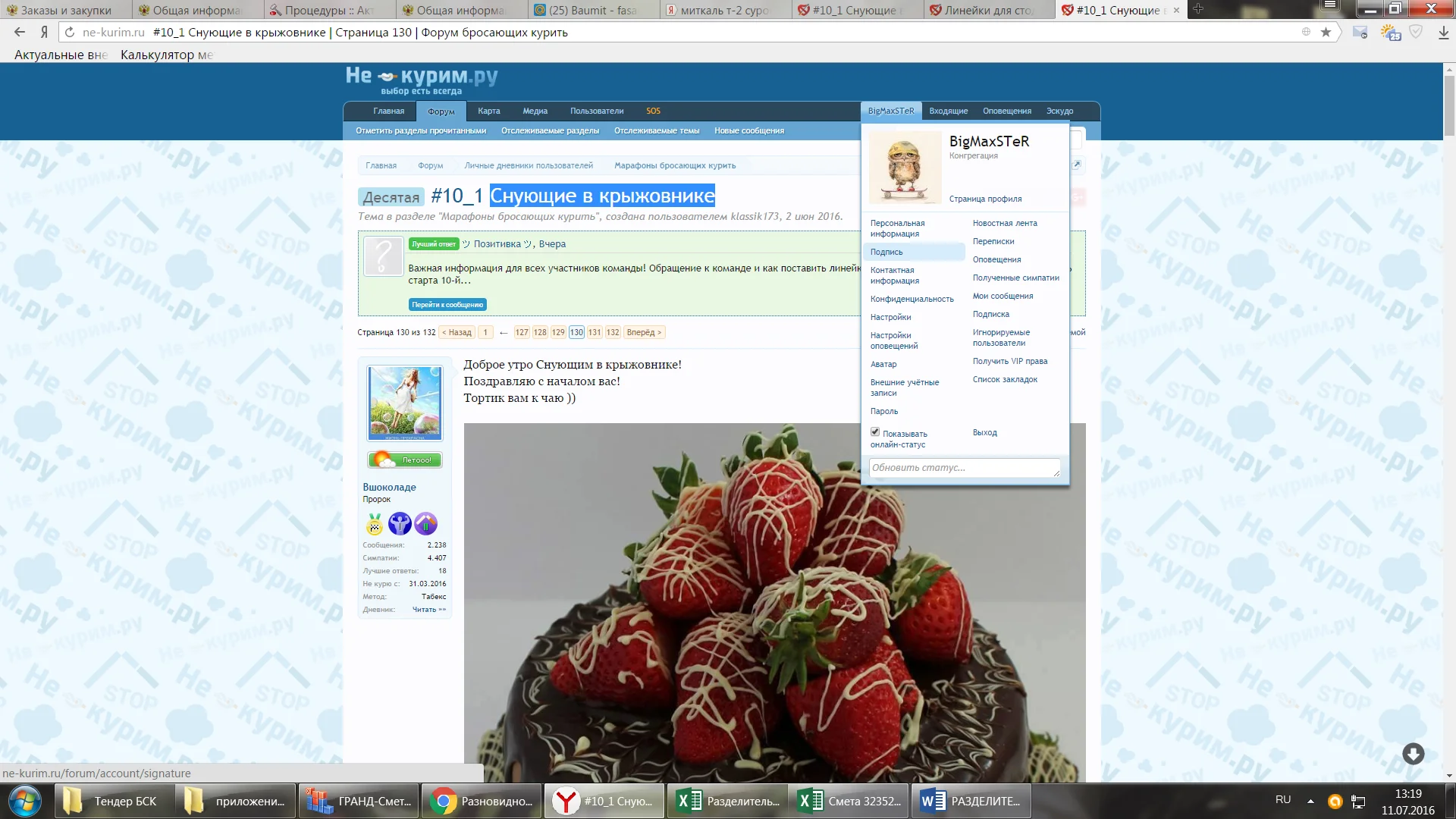1456x819 pixels.
Task: Select Подпись in account menu
Action: click(886, 252)
